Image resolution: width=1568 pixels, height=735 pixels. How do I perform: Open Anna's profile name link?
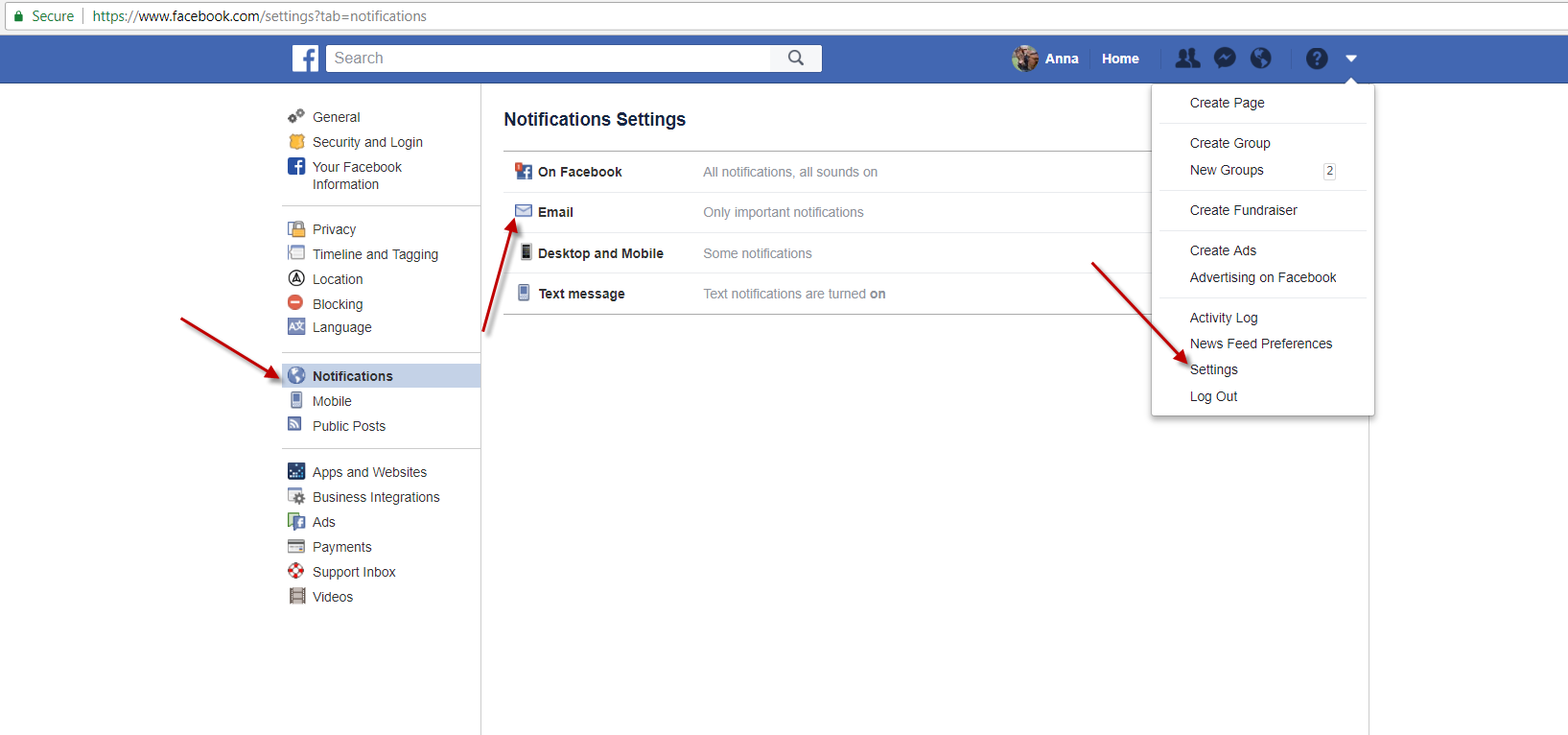tap(1062, 59)
